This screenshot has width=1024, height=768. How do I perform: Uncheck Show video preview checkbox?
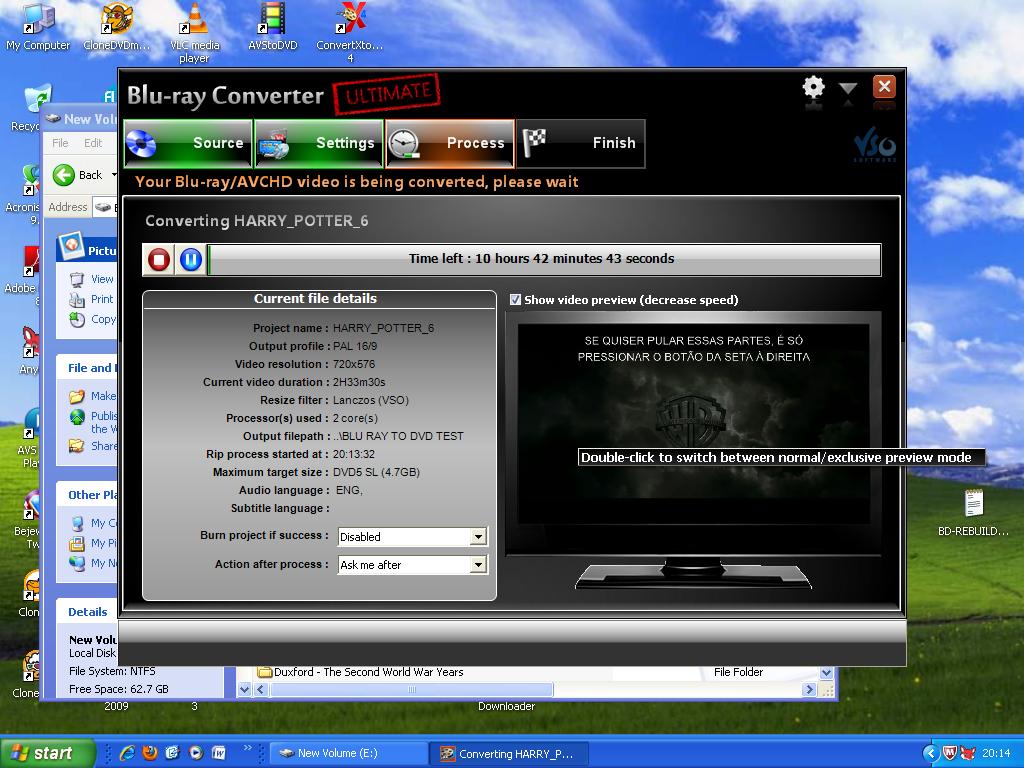pos(515,300)
